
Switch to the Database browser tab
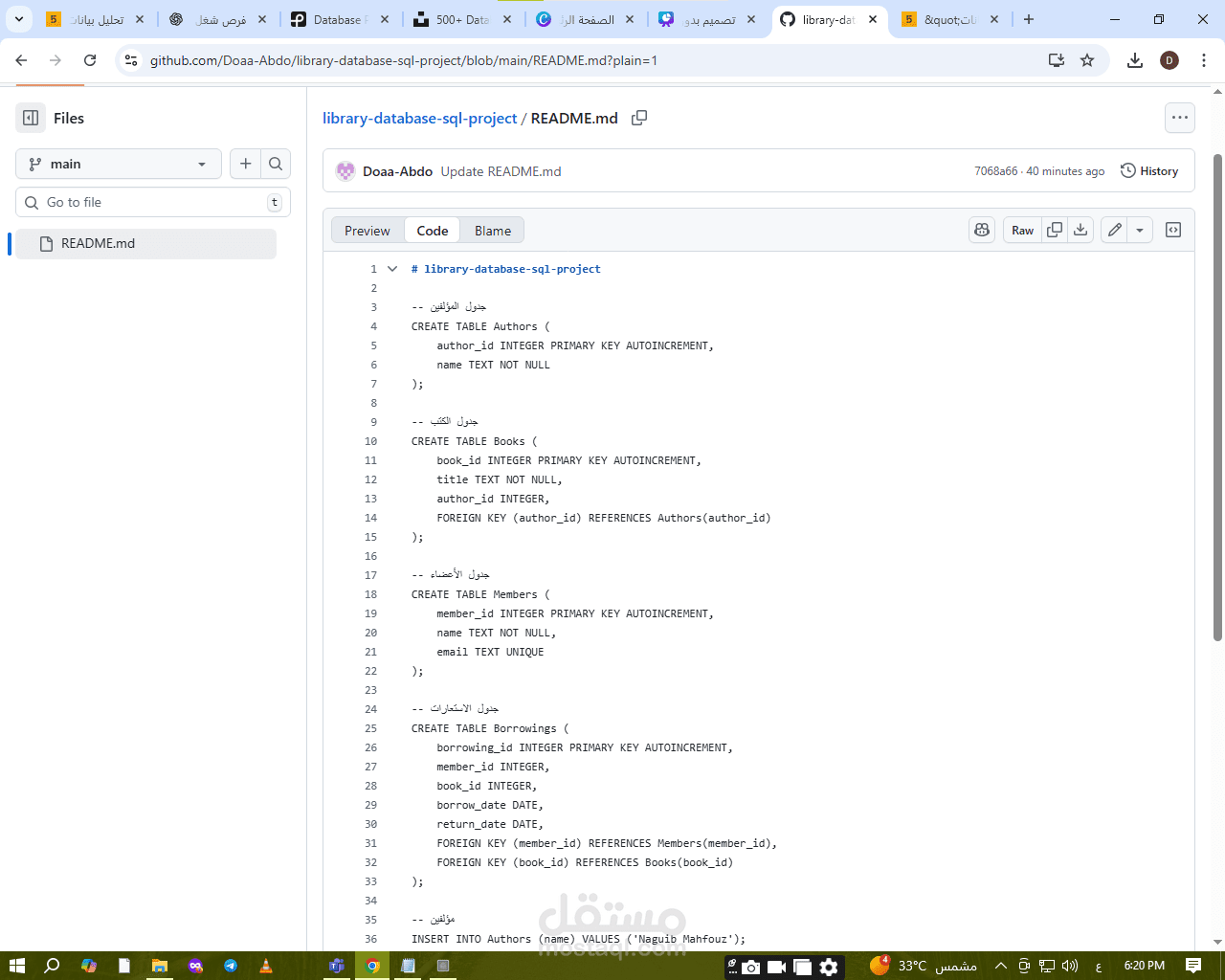pyautogui.click(x=340, y=19)
